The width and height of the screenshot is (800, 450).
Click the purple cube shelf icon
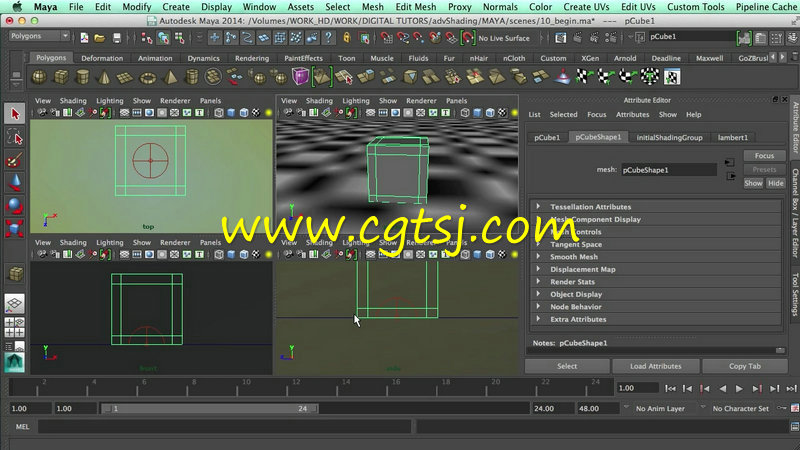click(x=300, y=77)
